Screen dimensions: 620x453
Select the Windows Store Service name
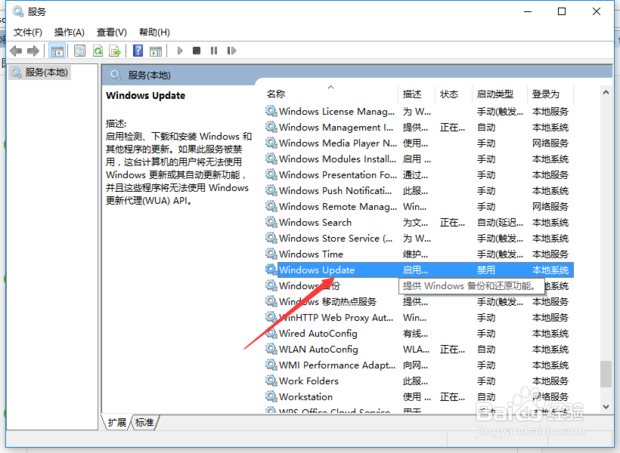(x=336, y=238)
